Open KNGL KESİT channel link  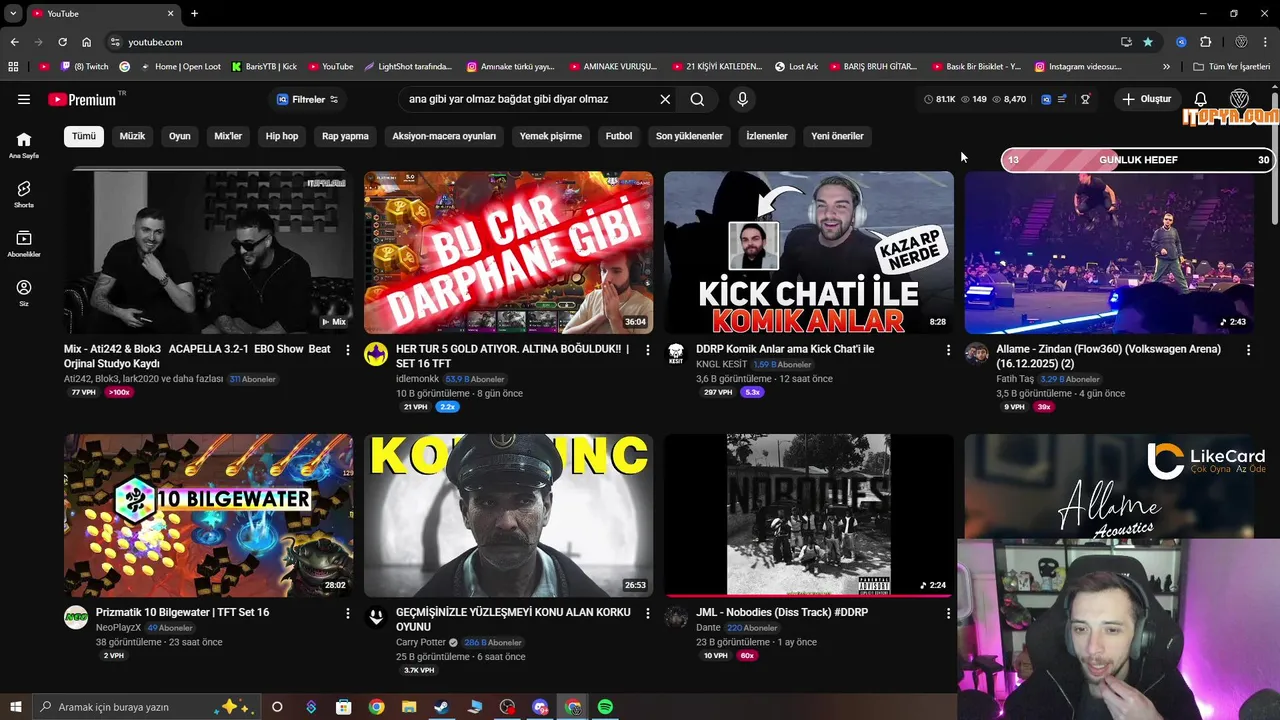(722, 364)
